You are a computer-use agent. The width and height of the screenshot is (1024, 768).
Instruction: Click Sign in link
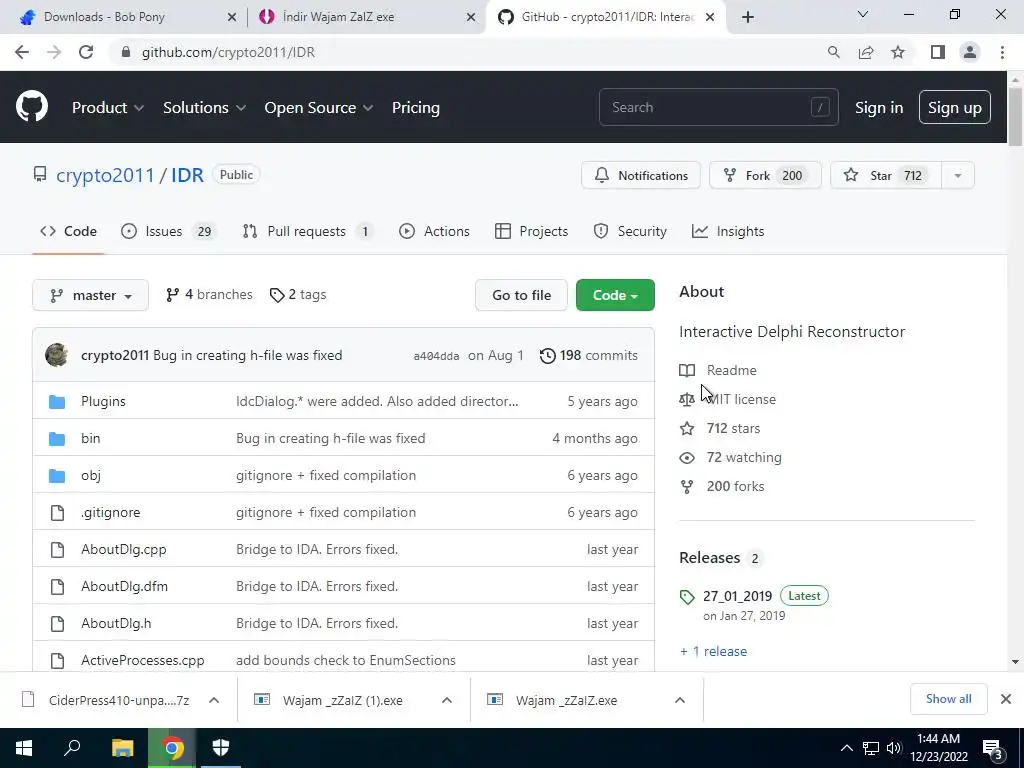(x=879, y=108)
